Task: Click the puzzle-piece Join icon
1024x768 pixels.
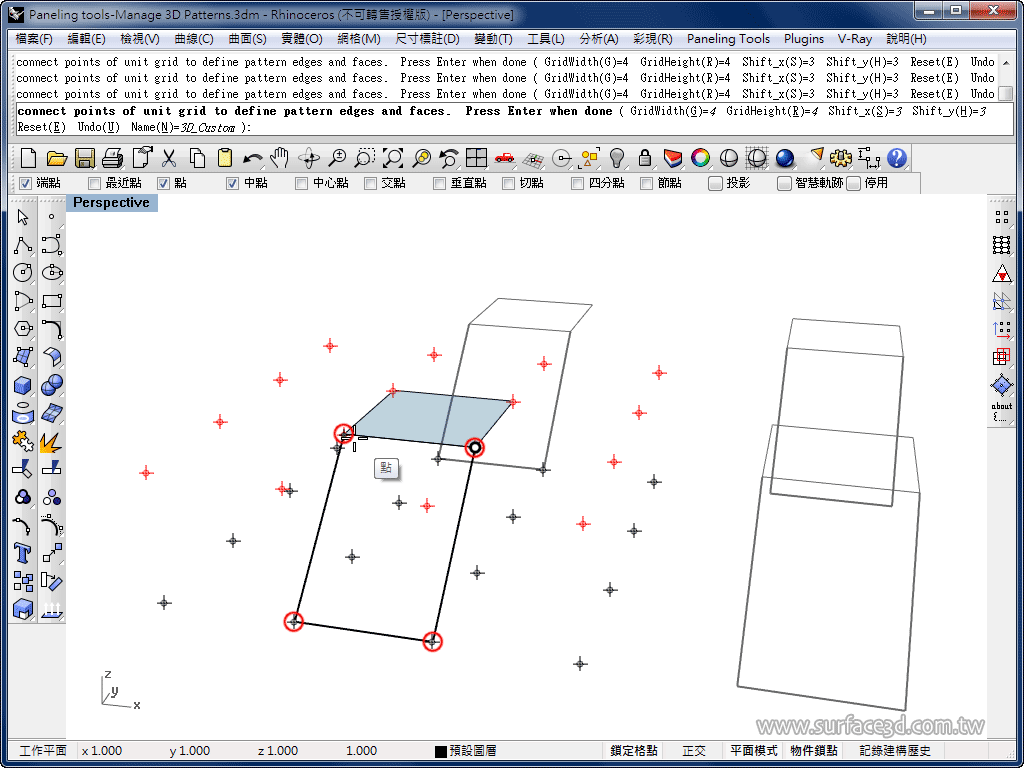Action: [x=23, y=441]
